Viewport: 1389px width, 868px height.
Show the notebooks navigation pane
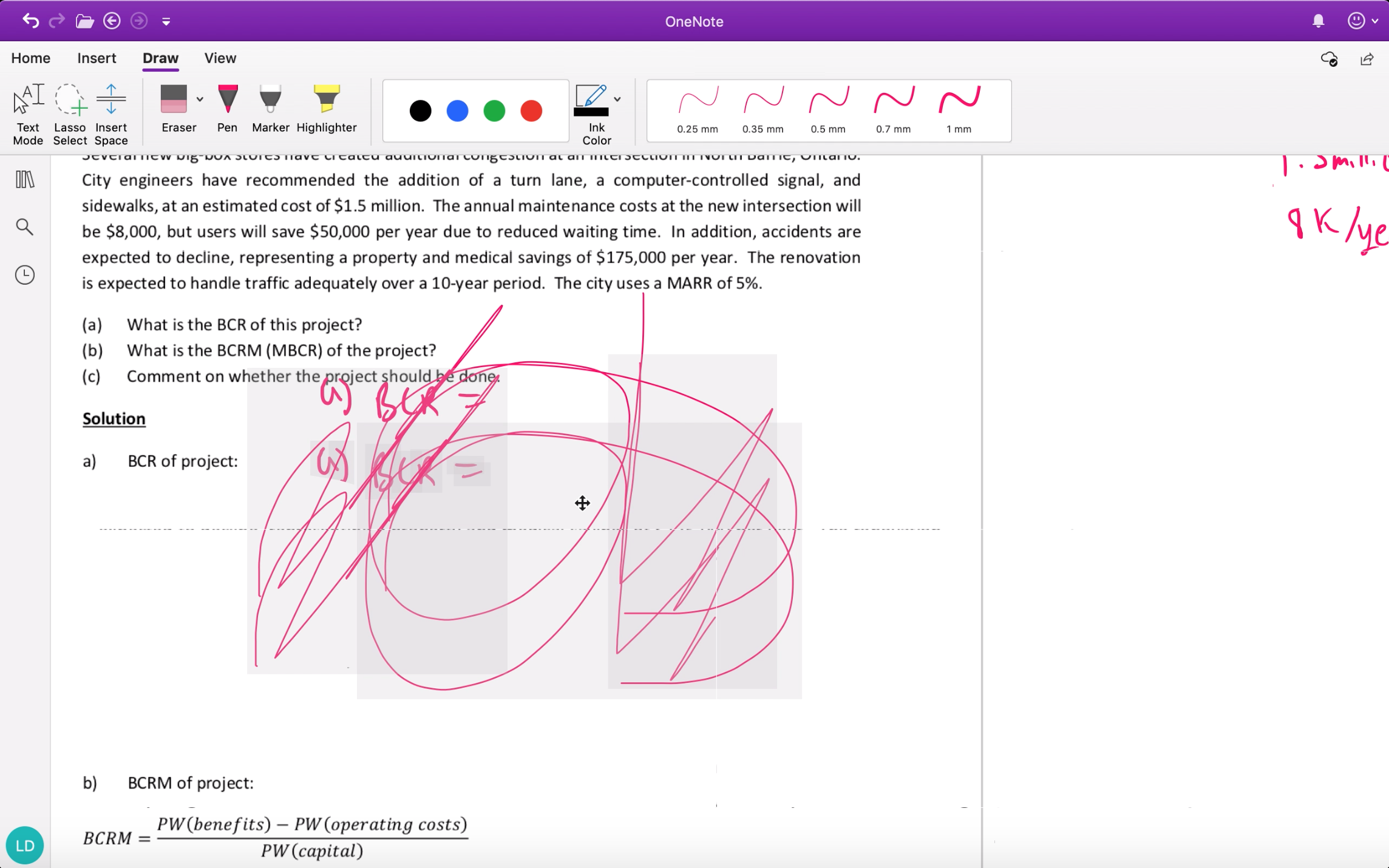pyautogui.click(x=25, y=180)
